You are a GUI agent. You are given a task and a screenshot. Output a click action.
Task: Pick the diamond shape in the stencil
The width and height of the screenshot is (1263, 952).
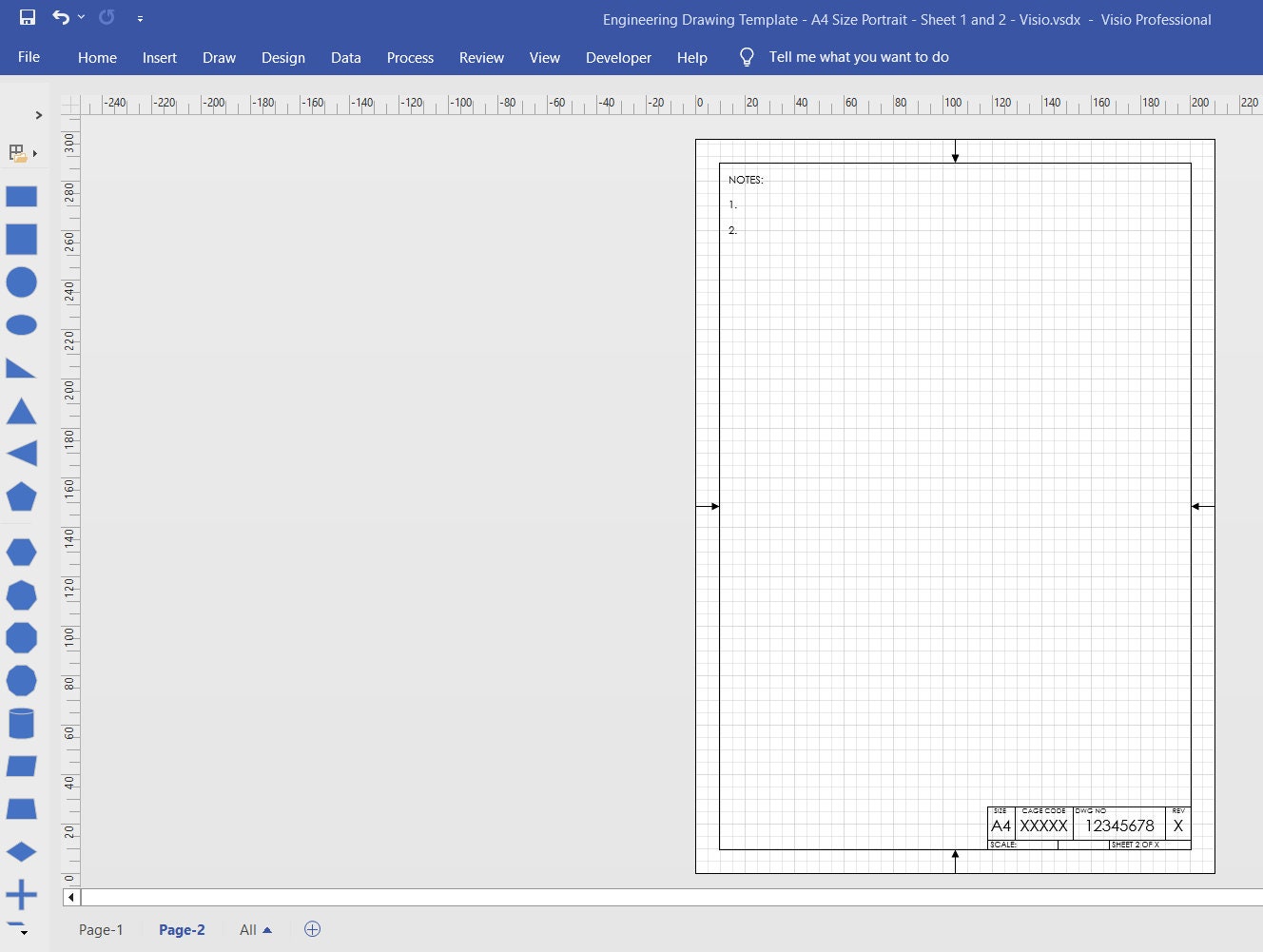tap(21, 851)
